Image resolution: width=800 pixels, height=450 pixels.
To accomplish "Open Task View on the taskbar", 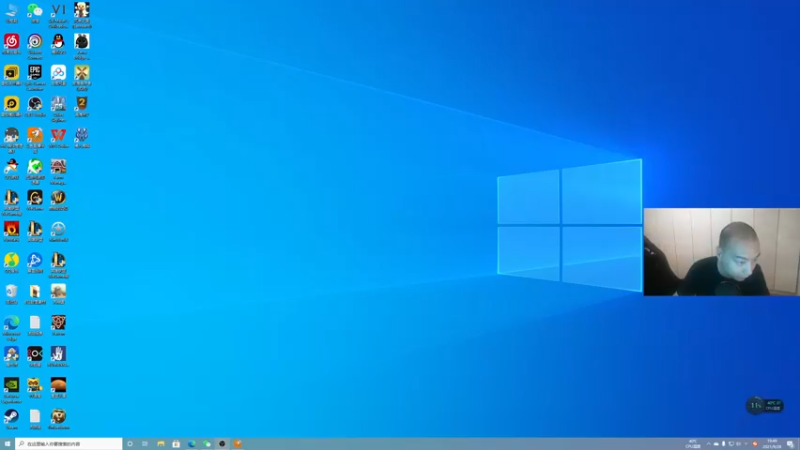I will point(145,444).
